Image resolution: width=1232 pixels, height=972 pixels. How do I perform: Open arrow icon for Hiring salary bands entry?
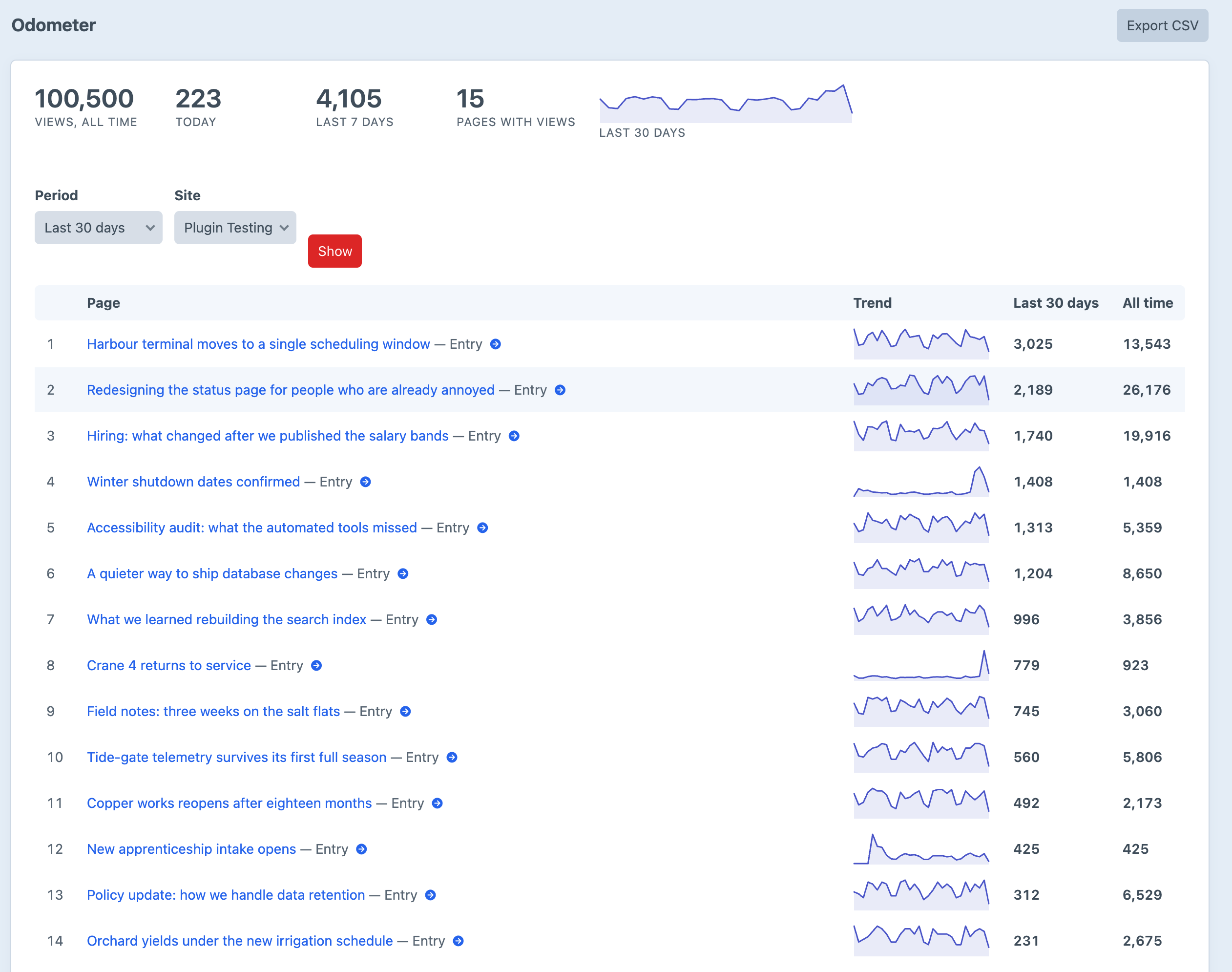point(514,436)
